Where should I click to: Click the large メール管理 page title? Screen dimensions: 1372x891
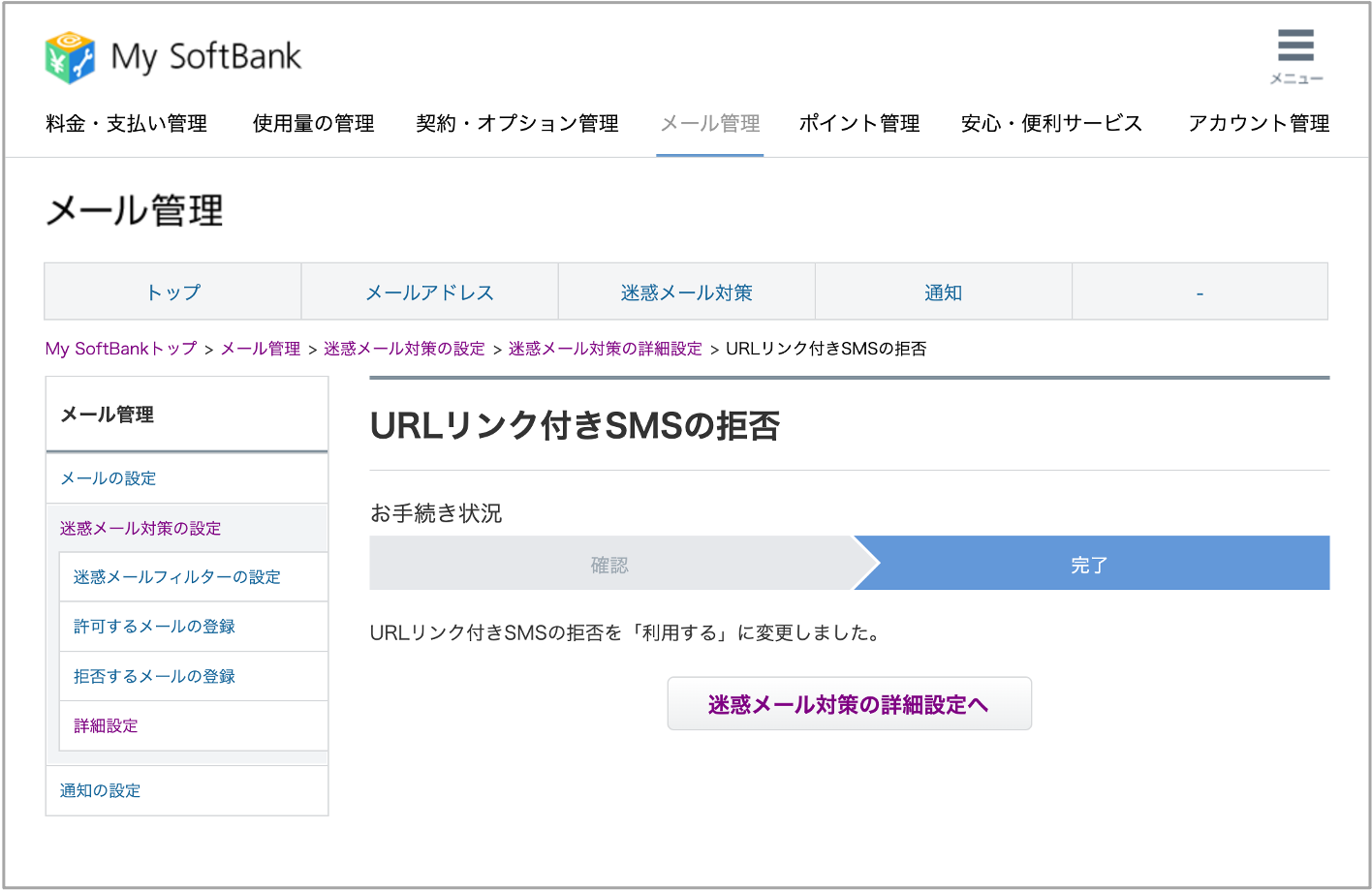point(135,210)
